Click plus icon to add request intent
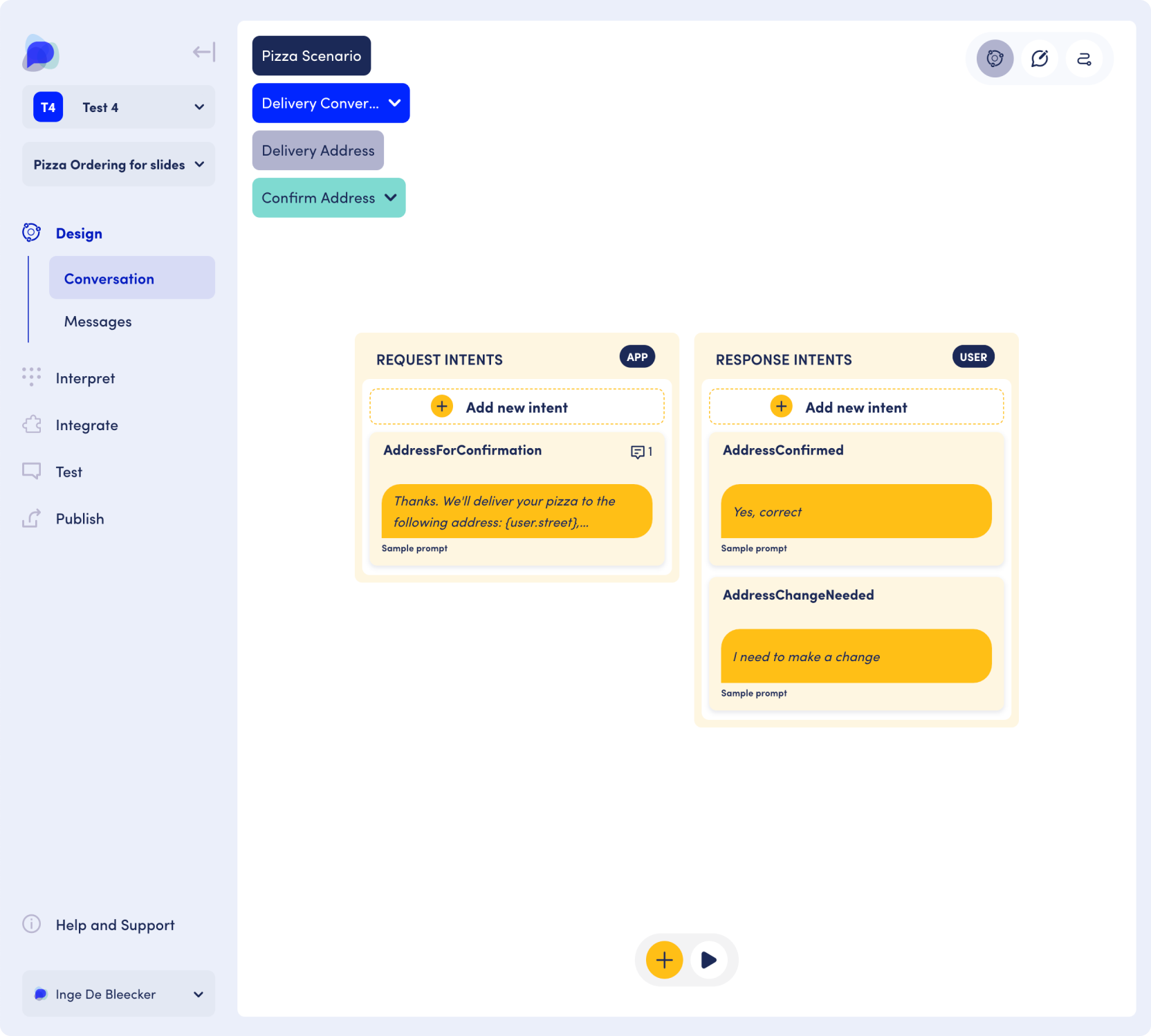The height and width of the screenshot is (1036, 1151). tap(442, 407)
